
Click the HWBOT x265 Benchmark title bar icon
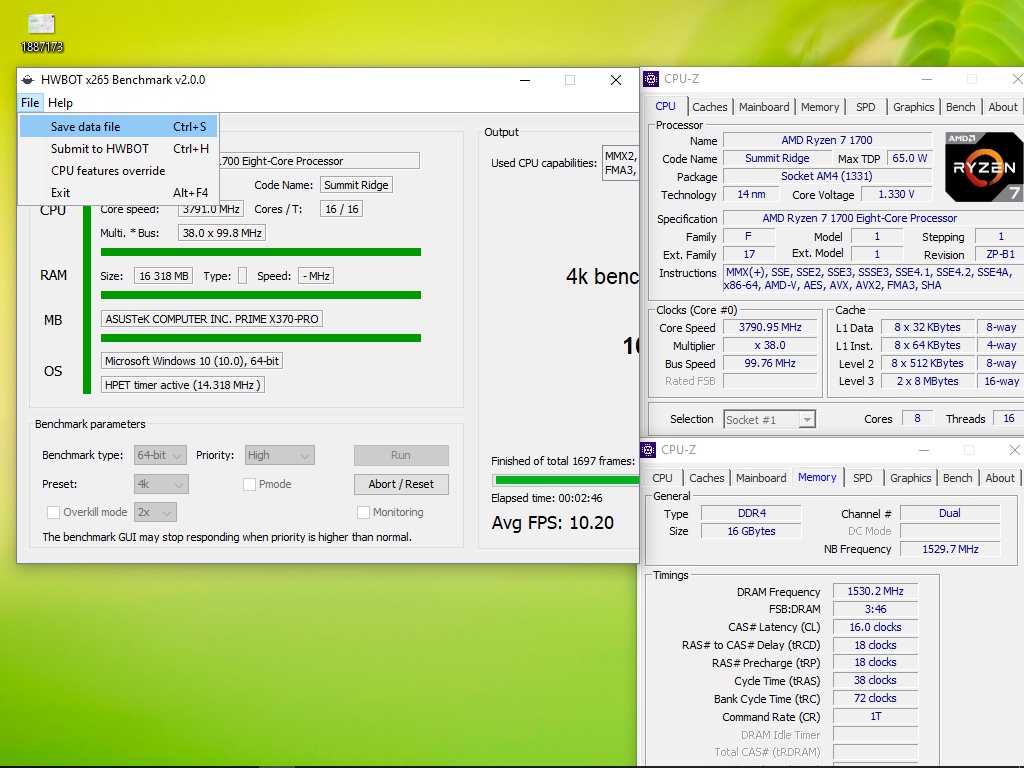27,80
